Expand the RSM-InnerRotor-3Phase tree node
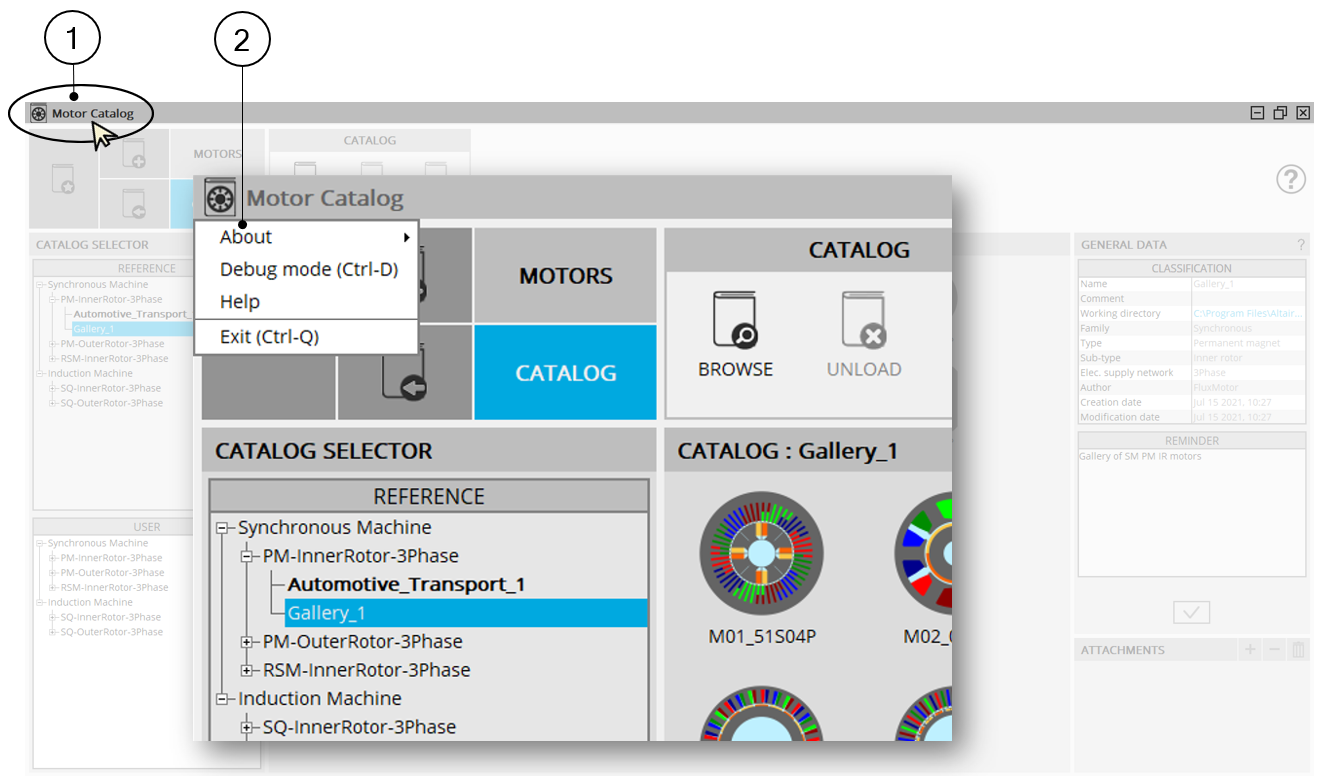1322x776 pixels. [x=247, y=670]
